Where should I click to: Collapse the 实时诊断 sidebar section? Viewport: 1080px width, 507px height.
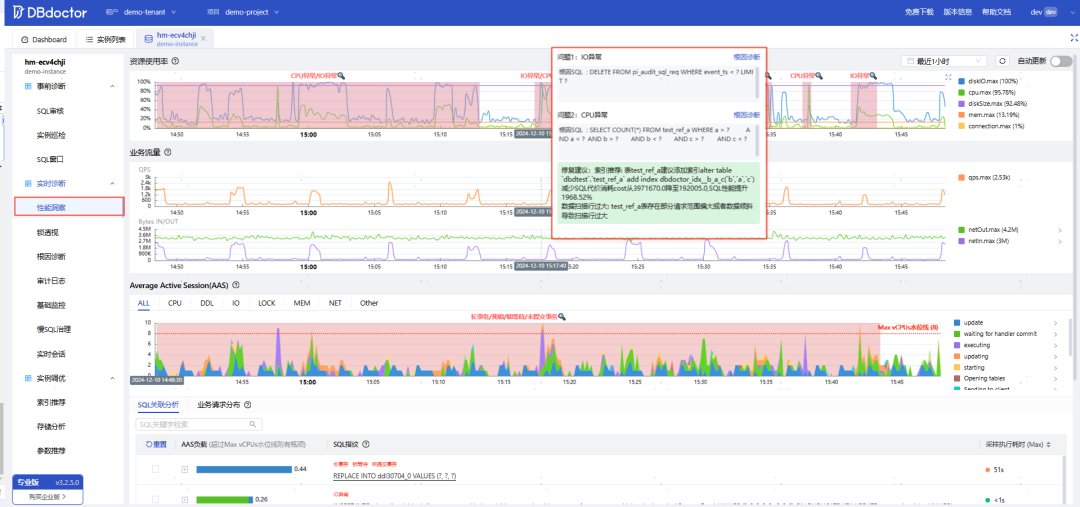pyautogui.click(x=112, y=183)
